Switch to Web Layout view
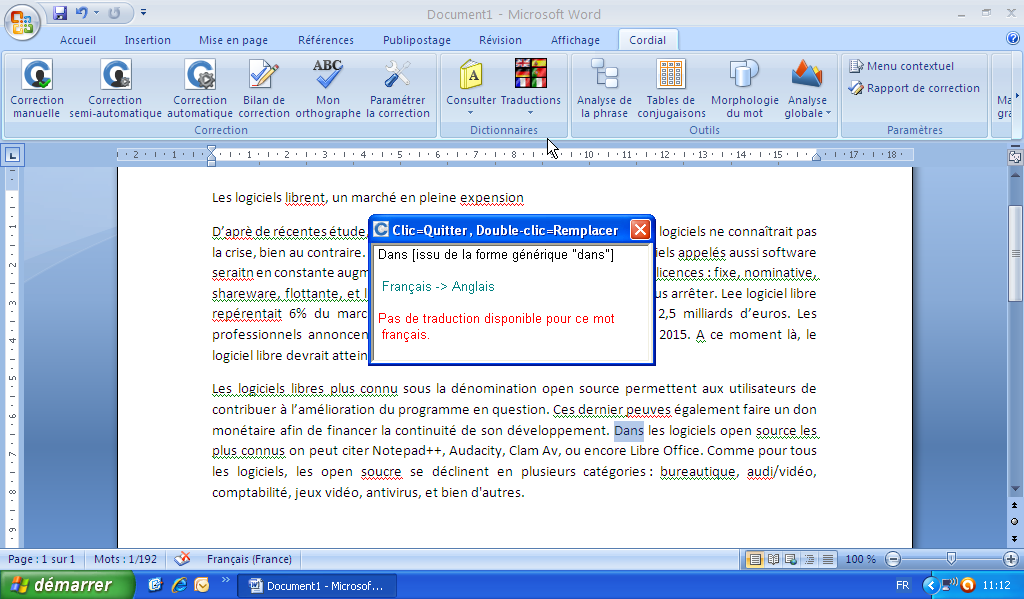Viewport: 1024px width, 599px height. click(791, 559)
